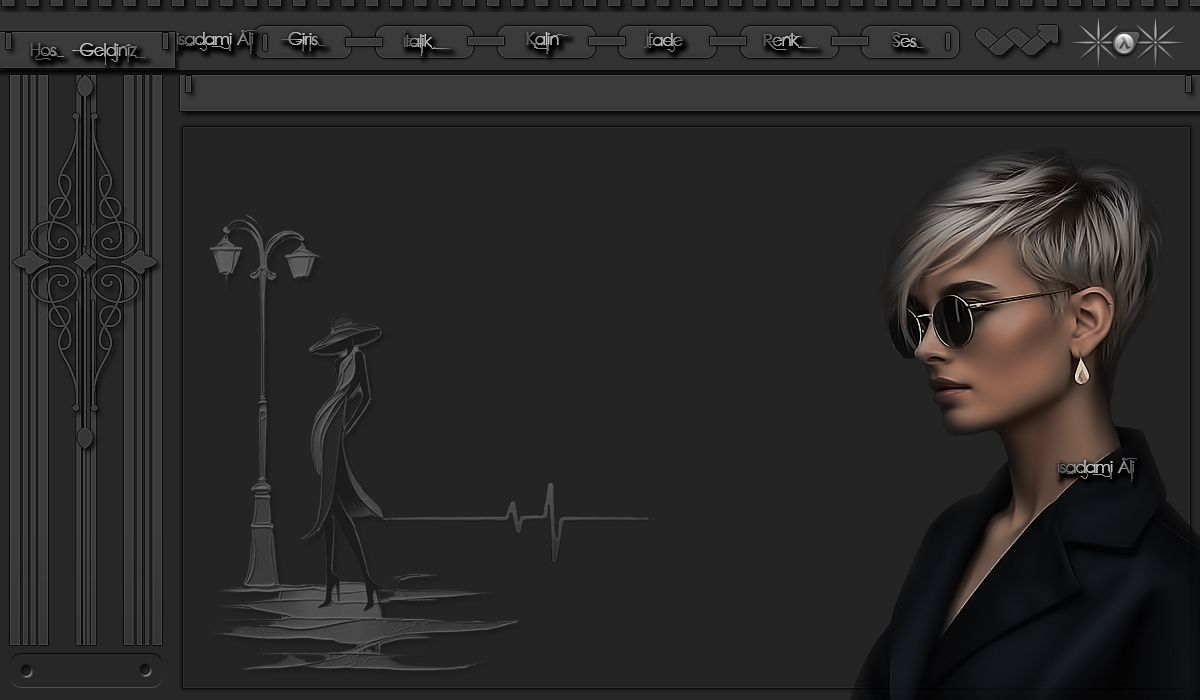
Task: Click the heartbeat pulse line
Action: 517,520
